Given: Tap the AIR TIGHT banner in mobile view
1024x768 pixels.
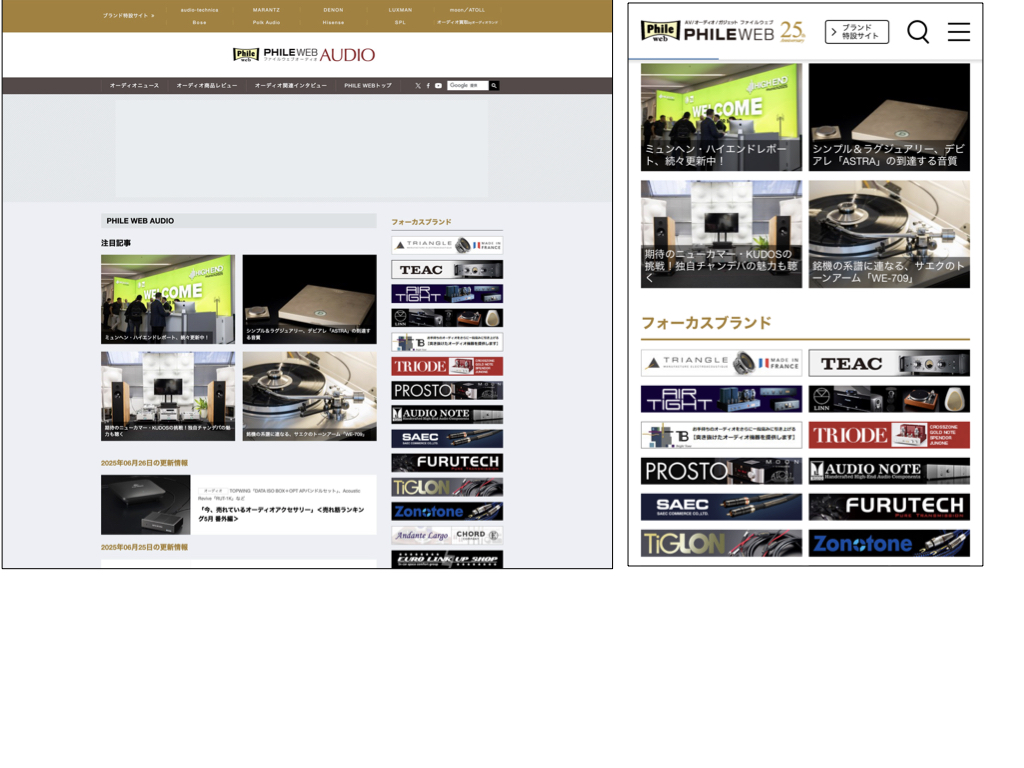Looking at the screenshot, I should (x=721, y=399).
